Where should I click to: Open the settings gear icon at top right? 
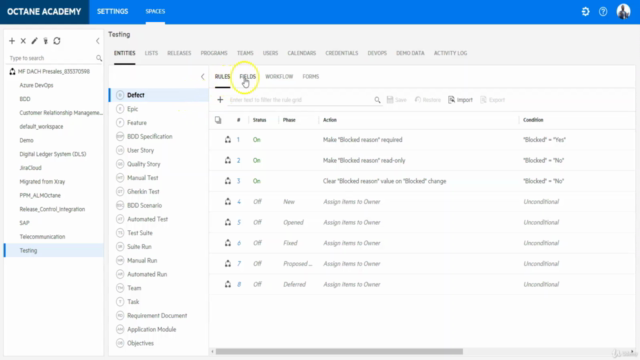coord(585,11)
